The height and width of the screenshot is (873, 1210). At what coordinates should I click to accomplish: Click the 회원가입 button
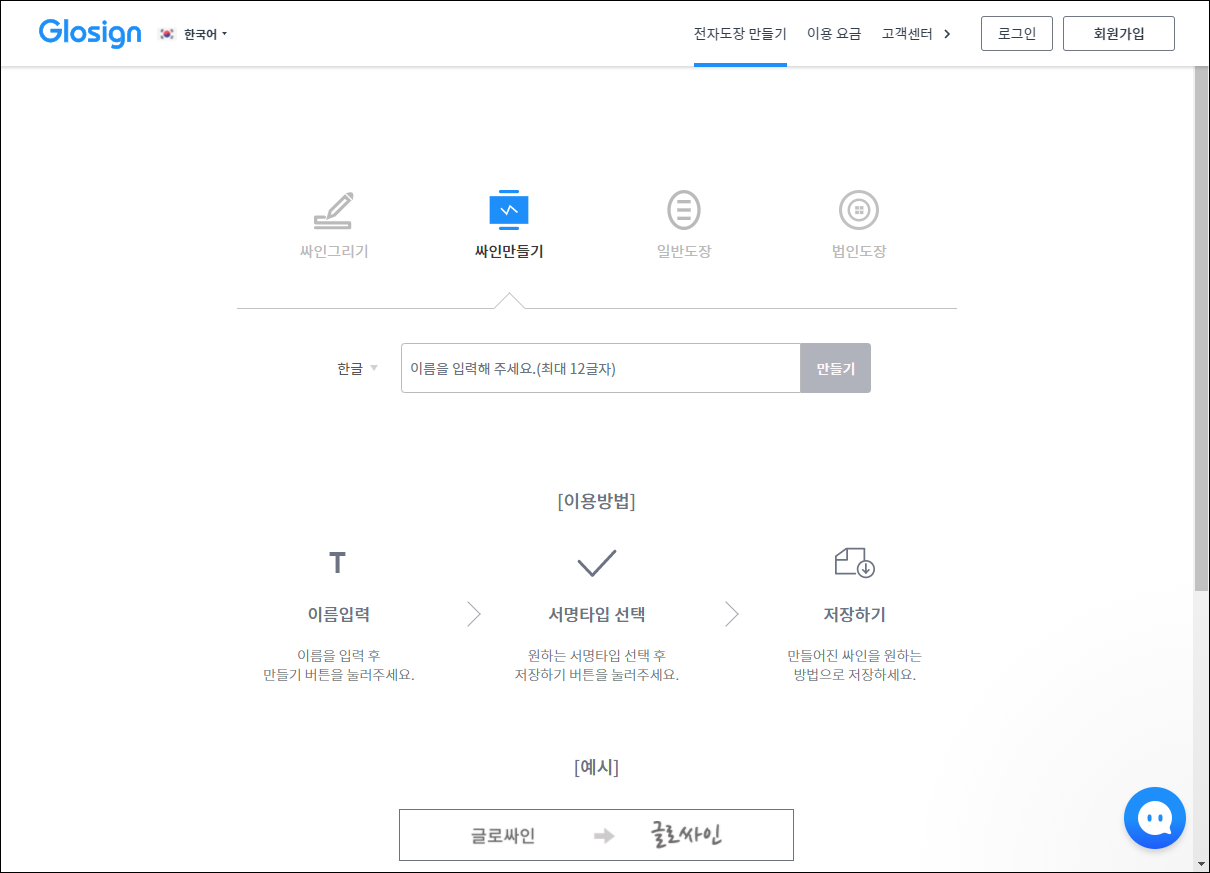click(x=1119, y=33)
